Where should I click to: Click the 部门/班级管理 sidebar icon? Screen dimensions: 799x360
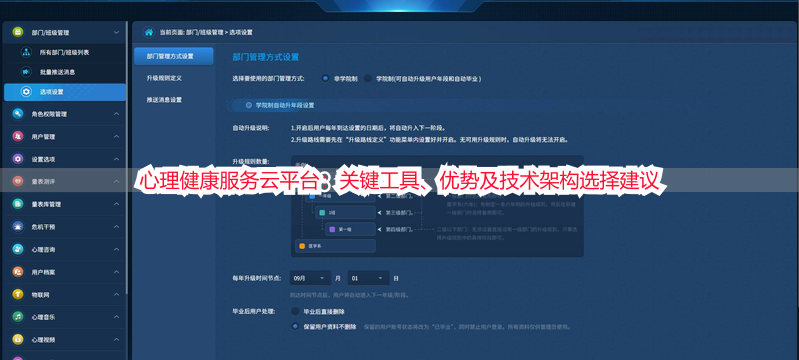pyautogui.click(x=18, y=32)
